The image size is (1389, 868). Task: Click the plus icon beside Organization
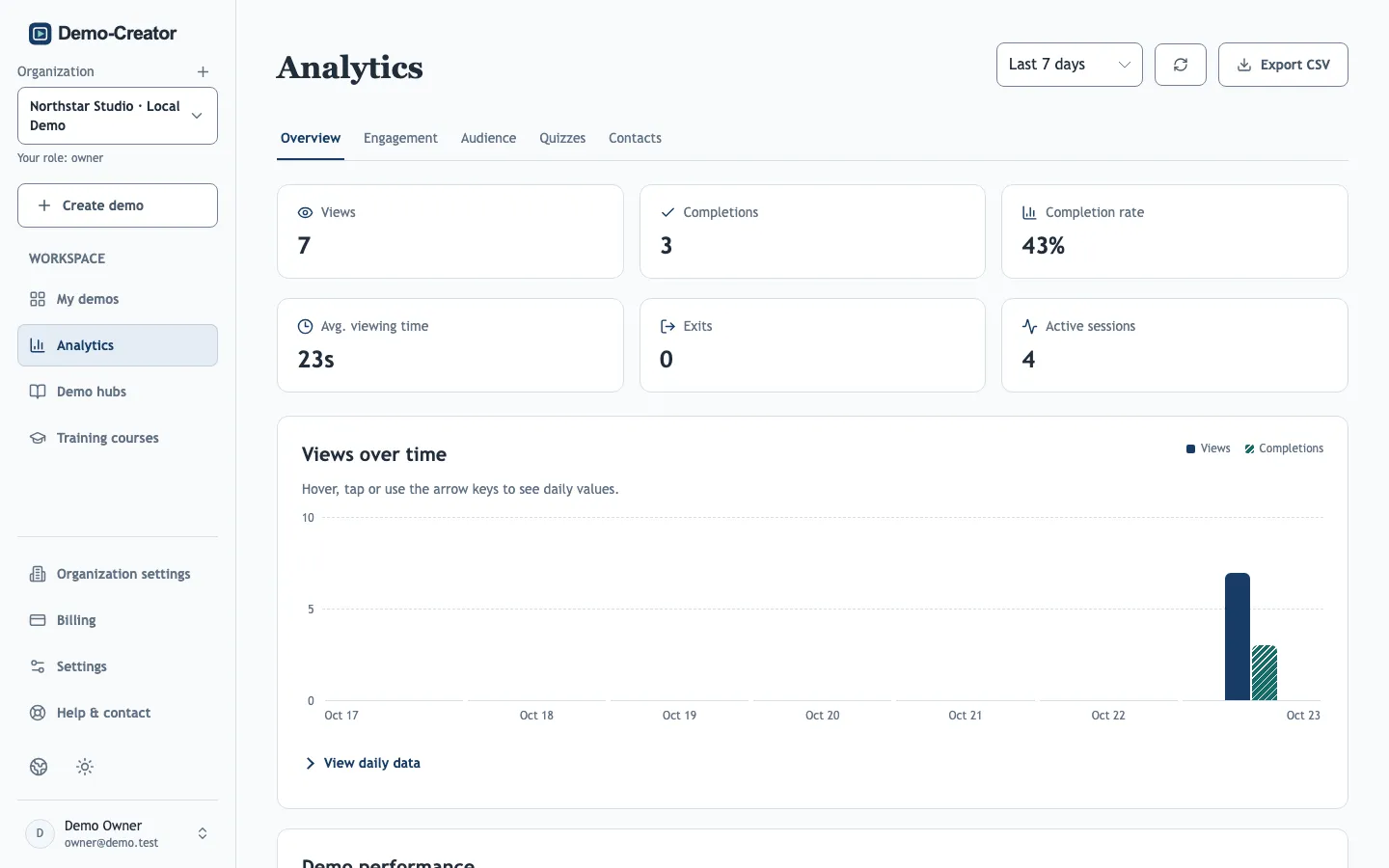pos(203,72)
